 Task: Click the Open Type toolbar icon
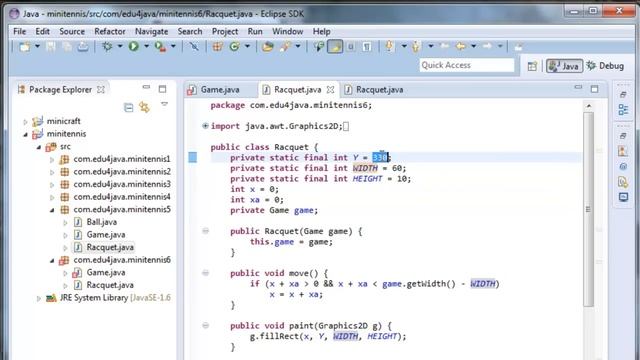268,47
